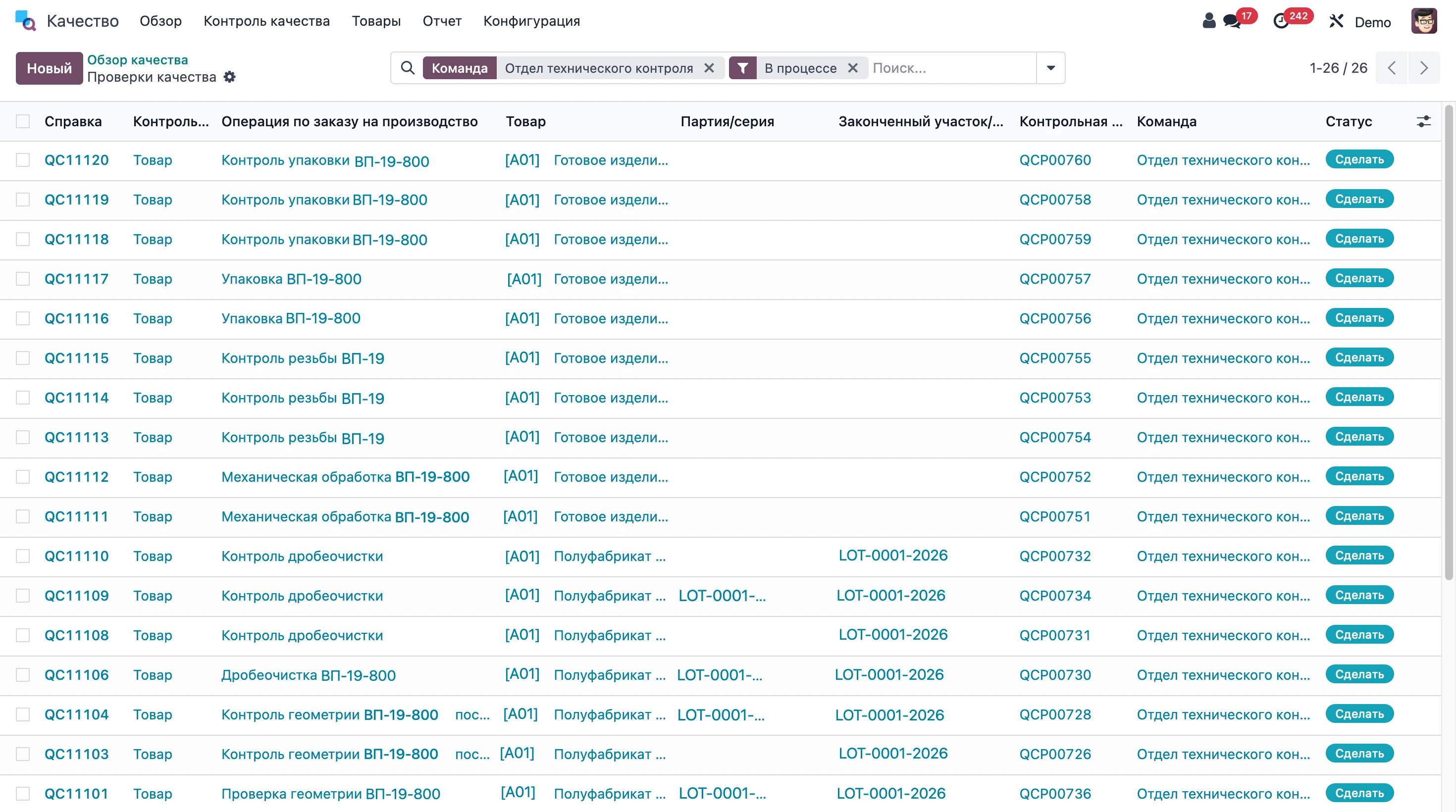Go back to Обзор качества breadcrumb
1456x812 pixels.
tap(137, 59)
